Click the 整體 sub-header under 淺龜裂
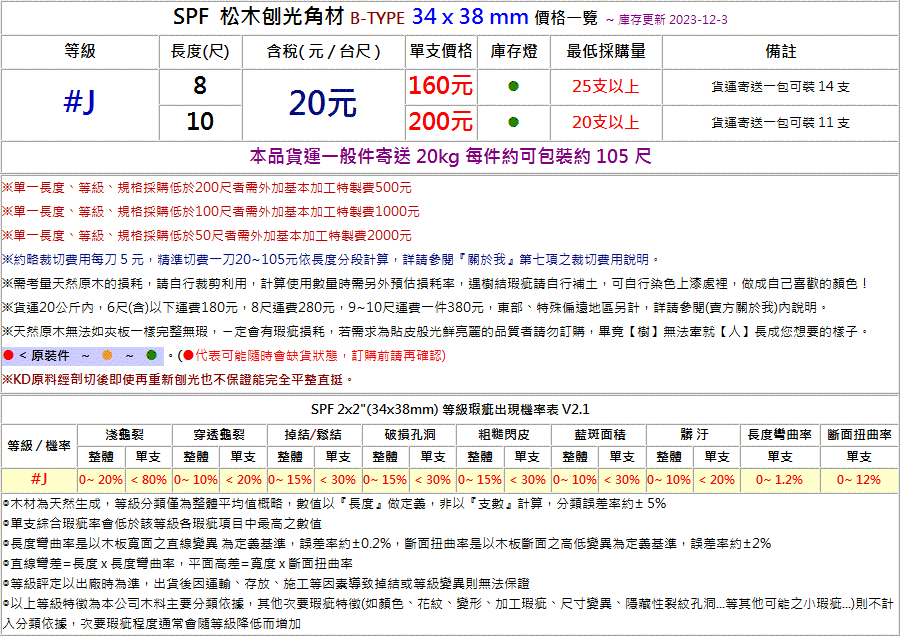This screenshot has height=636, width=900. (x=101, y=457)
